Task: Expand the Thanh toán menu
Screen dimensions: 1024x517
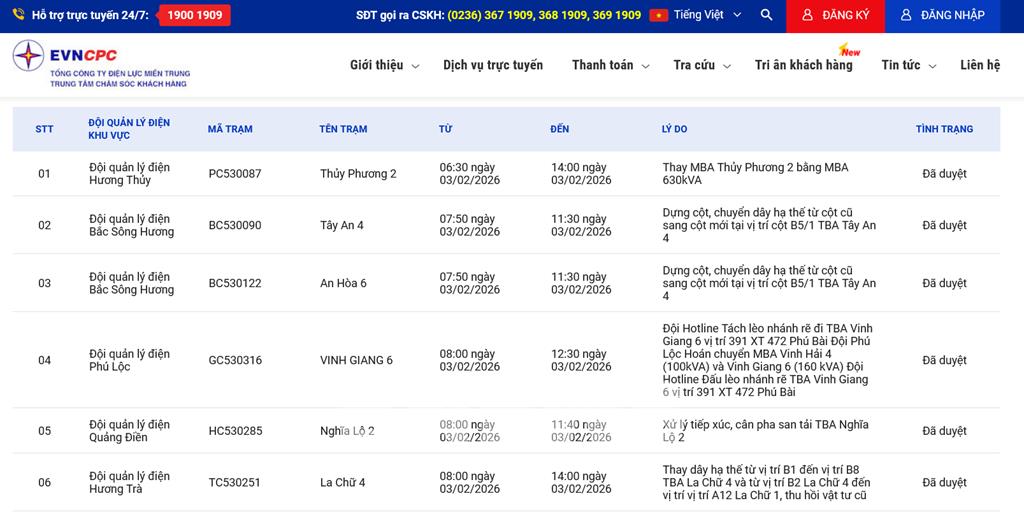Action: click(610, 65)
